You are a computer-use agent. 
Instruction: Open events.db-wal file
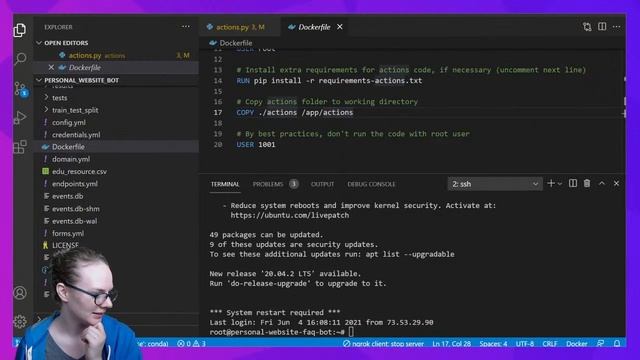point(74,221)
